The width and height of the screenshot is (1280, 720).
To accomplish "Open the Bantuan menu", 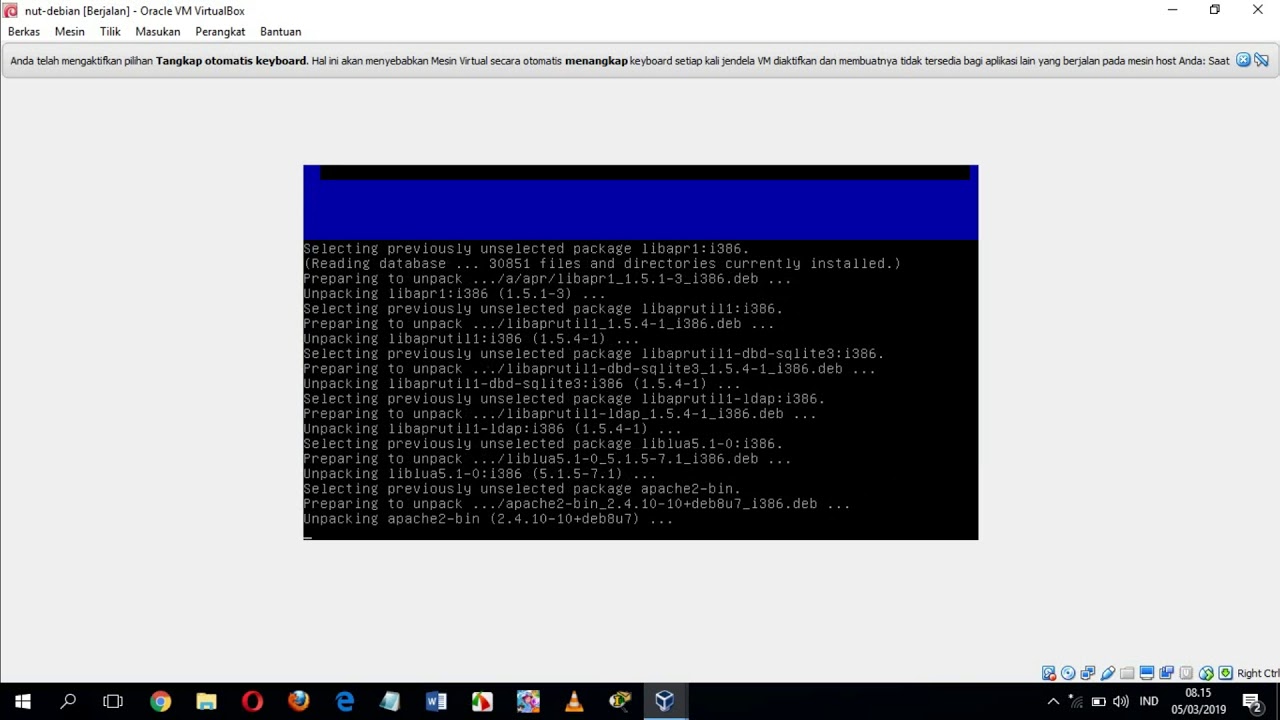I will point(281,31).
